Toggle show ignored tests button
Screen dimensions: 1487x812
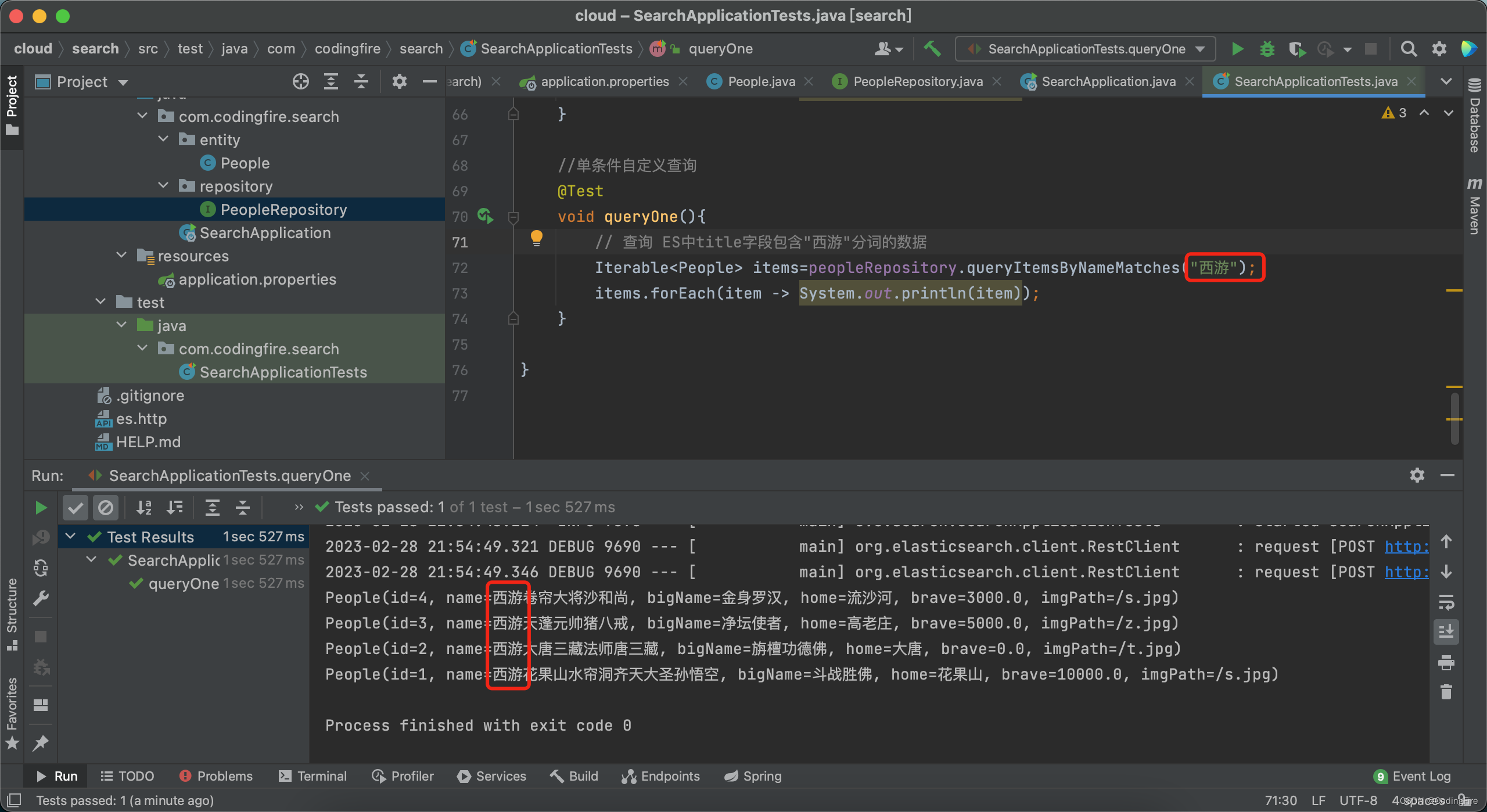click(x=106, y=508)
